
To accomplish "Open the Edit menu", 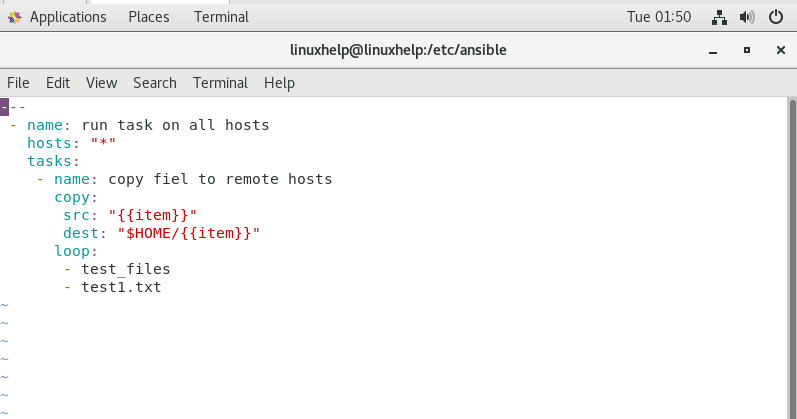I will tap(58, 83).
